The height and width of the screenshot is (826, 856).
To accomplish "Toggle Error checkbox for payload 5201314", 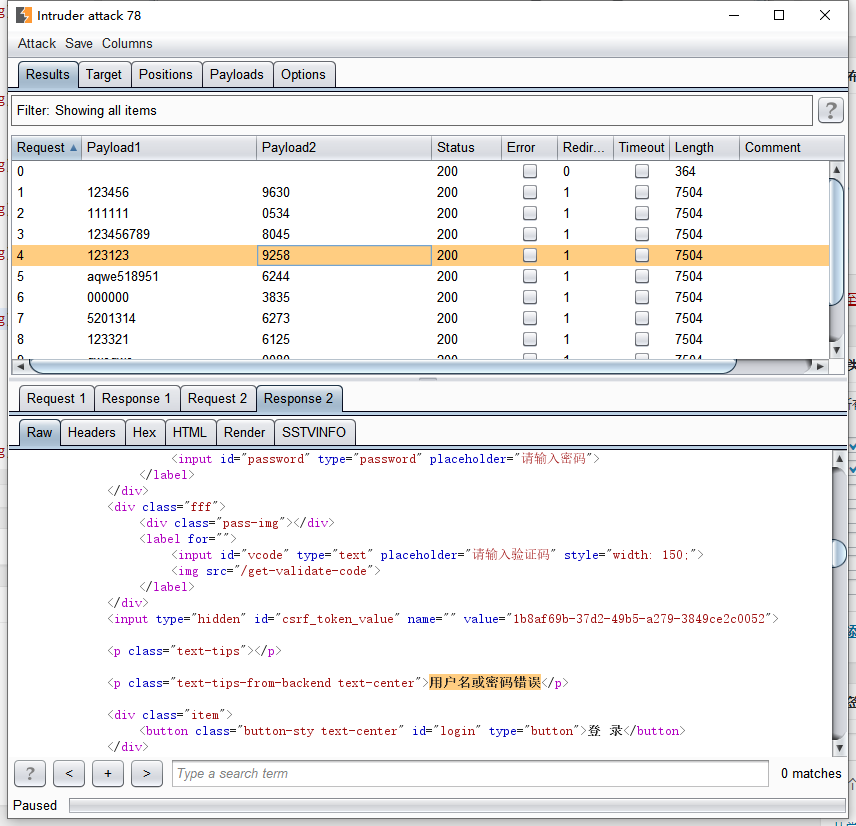I will coord(530,318).
